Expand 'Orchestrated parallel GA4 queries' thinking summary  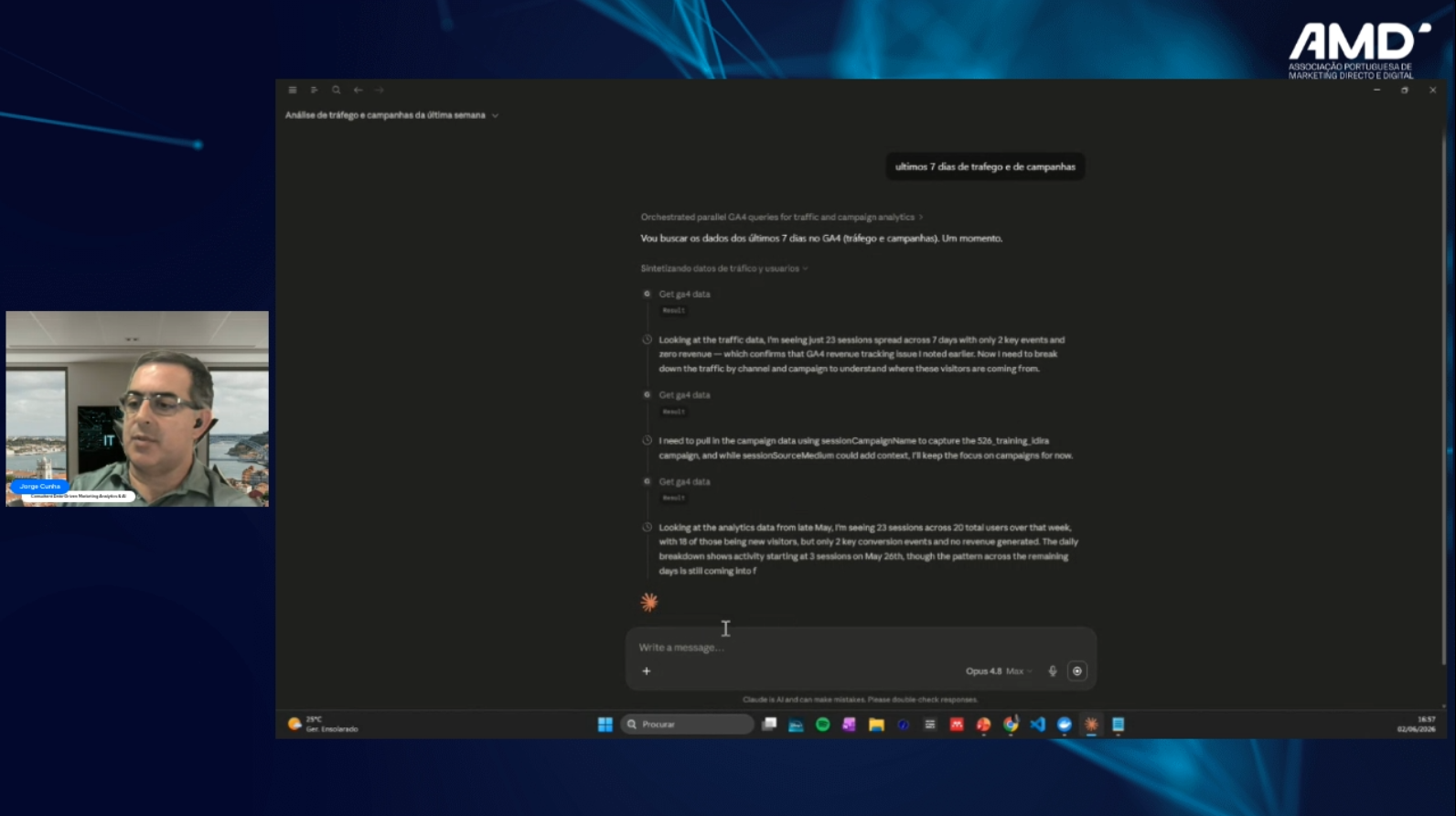pyautogui.click(x=782, y=217)
